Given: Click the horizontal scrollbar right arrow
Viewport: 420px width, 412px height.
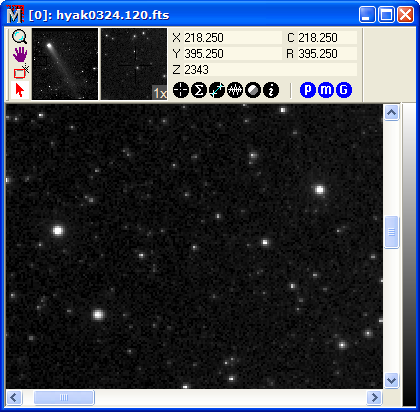Looking at the screenshot, I should pos(374,397).
